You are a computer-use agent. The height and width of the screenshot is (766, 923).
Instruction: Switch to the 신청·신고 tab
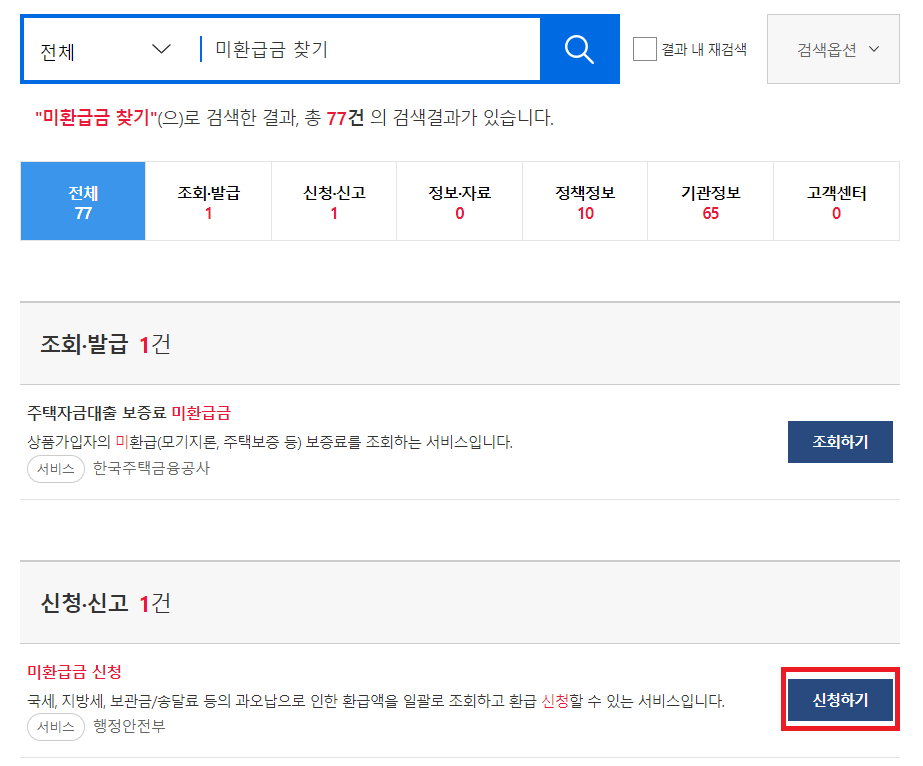(x=333, y=200)
